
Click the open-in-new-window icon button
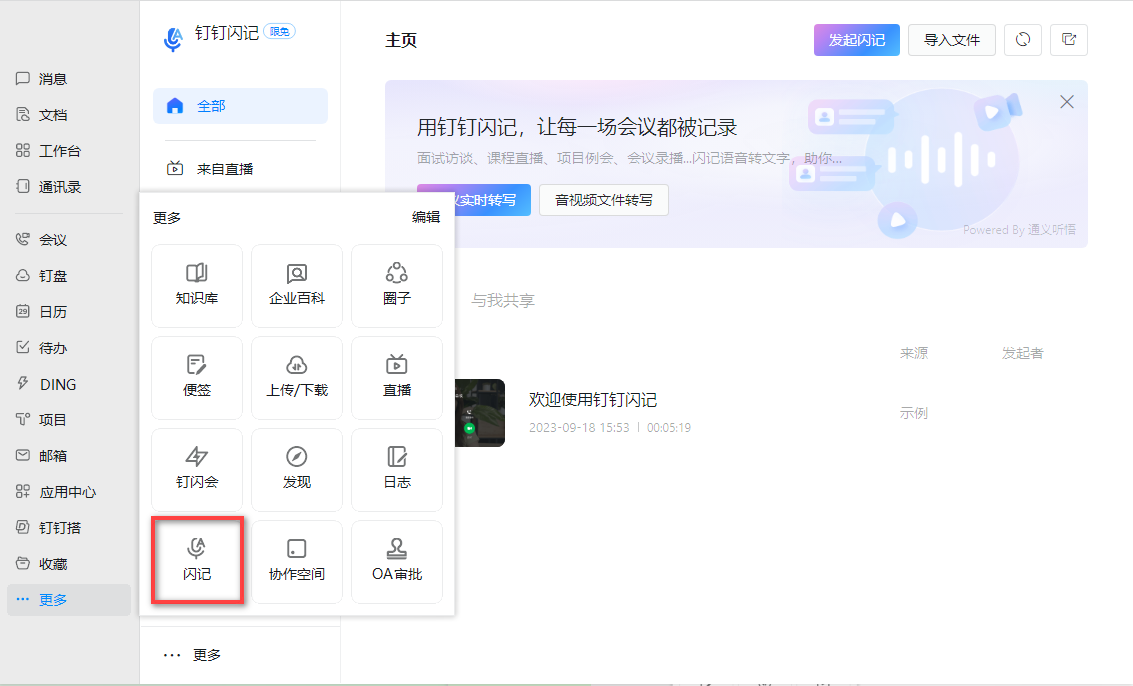[1069, 40]
